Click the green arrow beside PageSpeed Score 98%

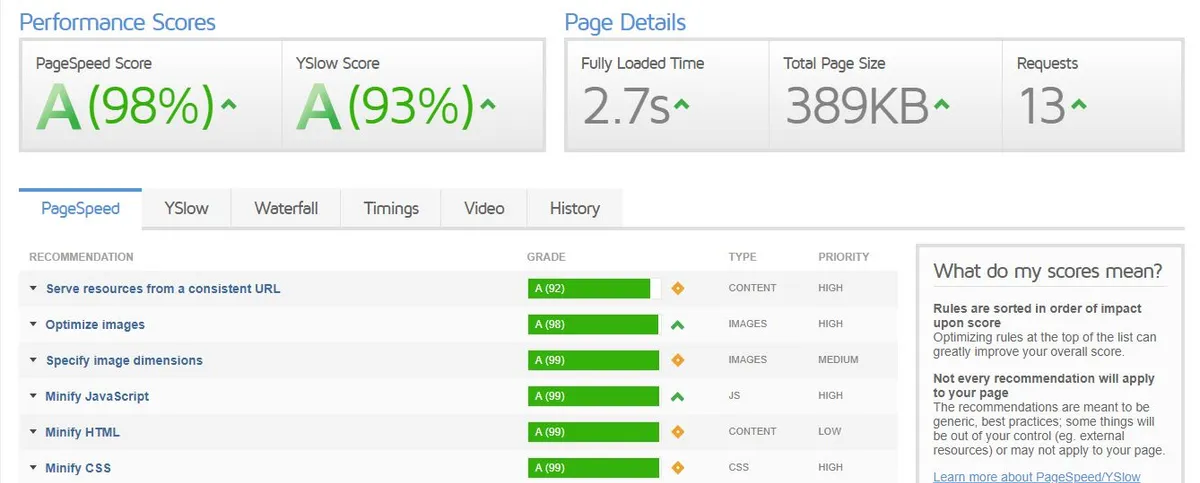(x=228, y=104)
